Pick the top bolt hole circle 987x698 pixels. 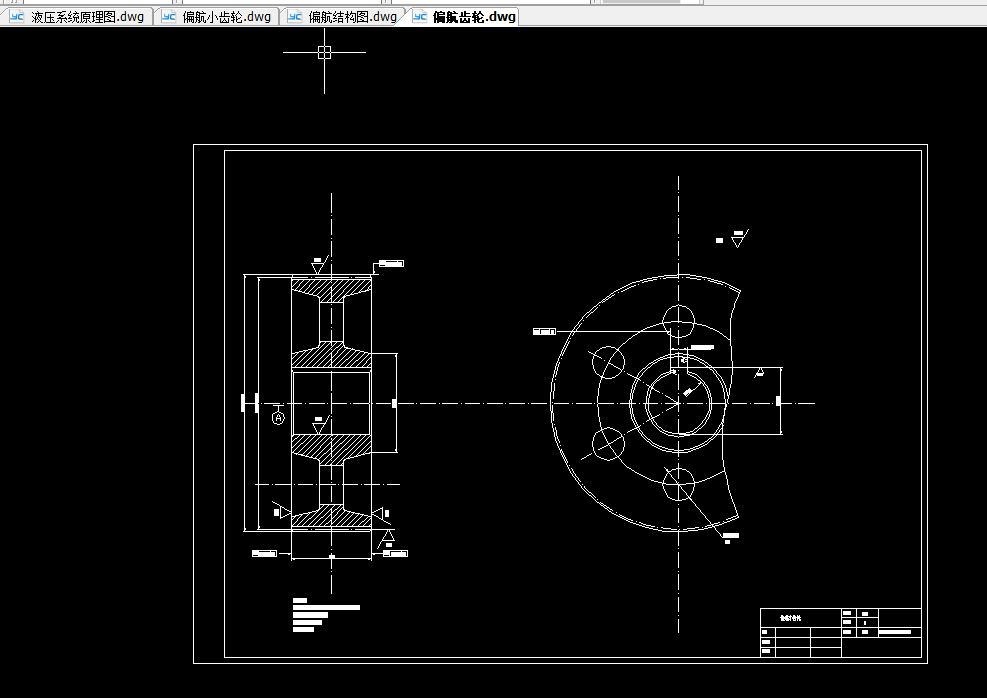coord(679,321)
